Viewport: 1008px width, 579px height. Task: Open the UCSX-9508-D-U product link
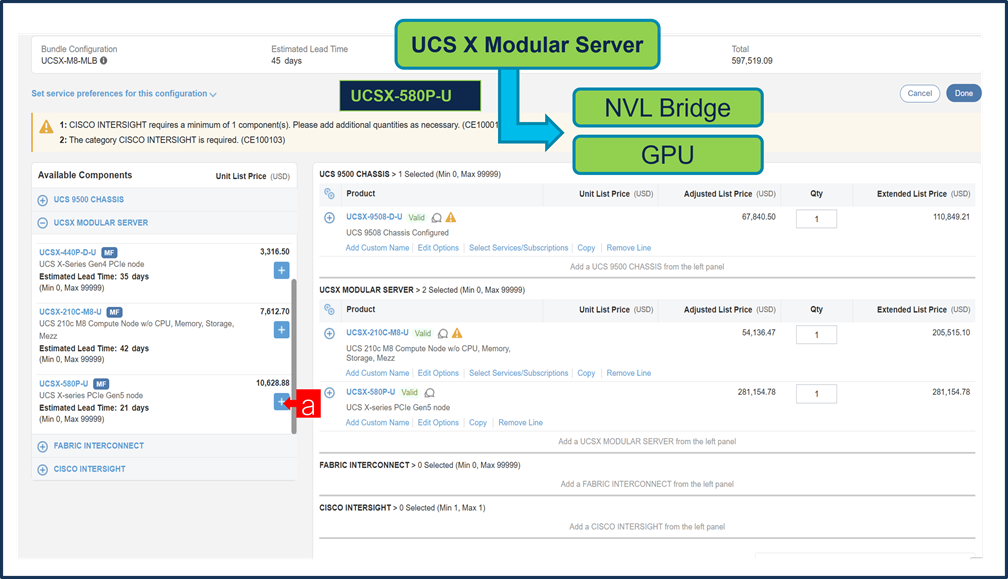coord(374,217)
